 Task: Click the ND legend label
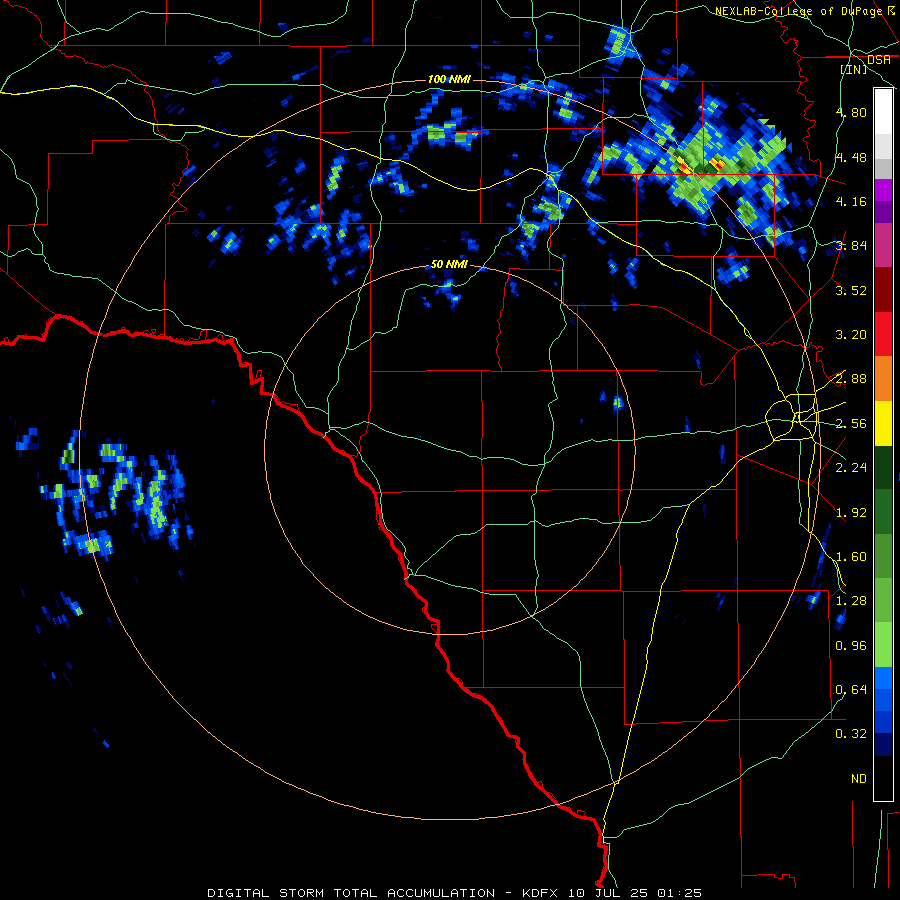pyautogui.click(x=859, y=779)
